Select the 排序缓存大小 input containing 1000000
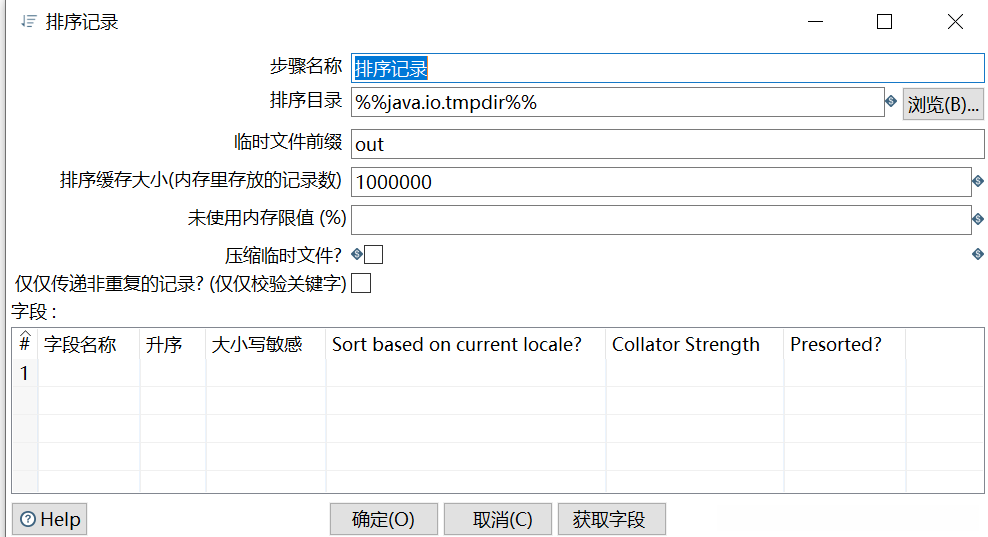 (660, 182)
